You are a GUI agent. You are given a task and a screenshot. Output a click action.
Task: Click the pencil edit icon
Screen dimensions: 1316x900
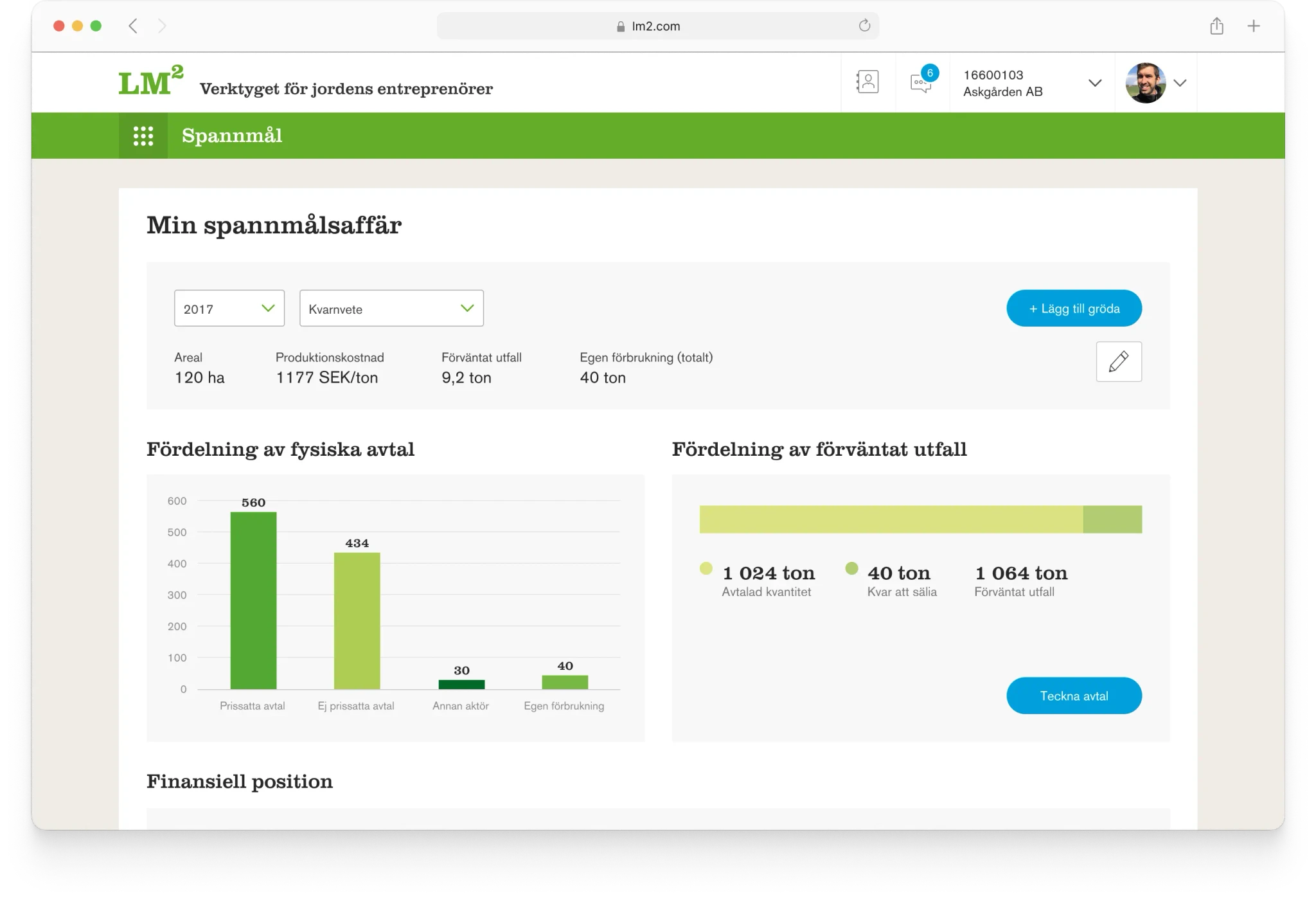(1118, 361)
